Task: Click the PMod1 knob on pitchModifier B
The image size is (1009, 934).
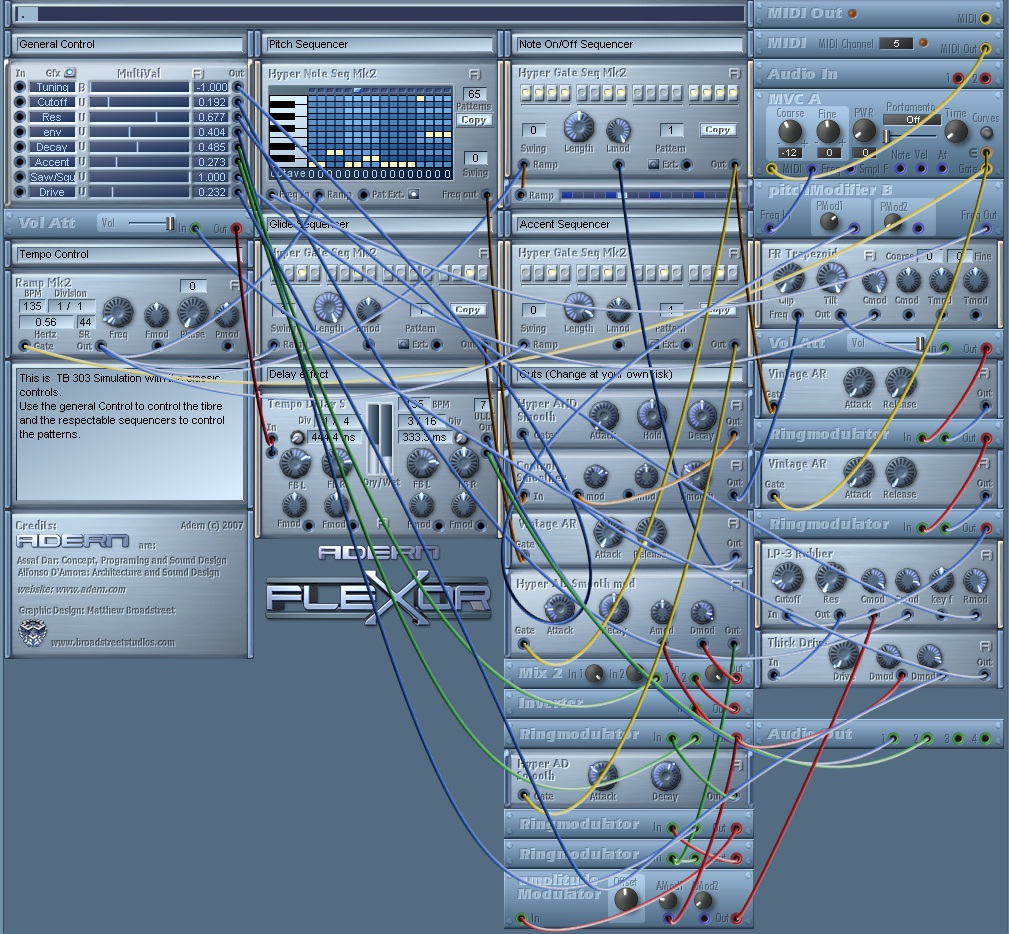Action: (x=829, y=222)
